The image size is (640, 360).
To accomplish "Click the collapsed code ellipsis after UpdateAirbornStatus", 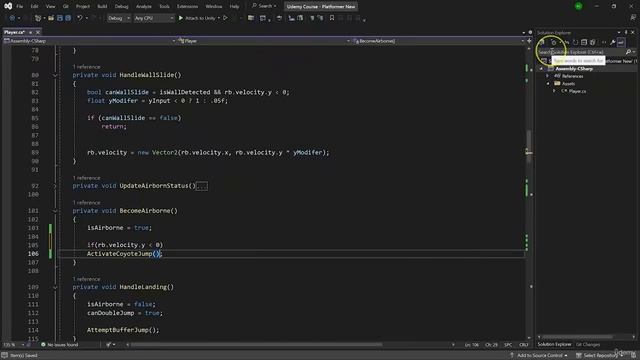I will pos(202,186).
